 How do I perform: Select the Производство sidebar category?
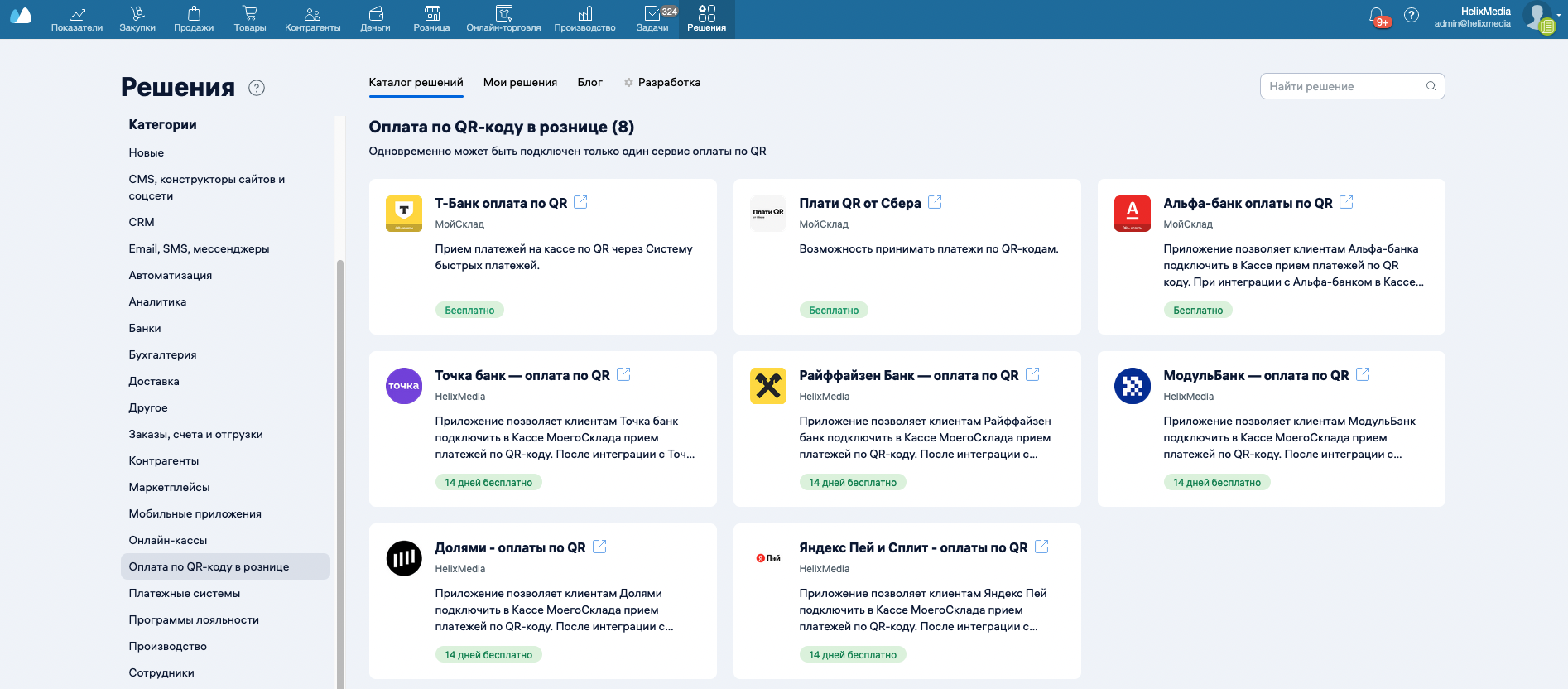[168, 647]
